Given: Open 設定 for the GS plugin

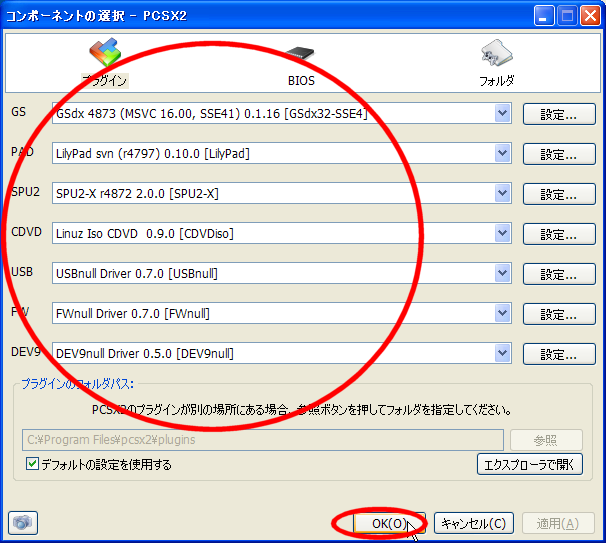Looking at the screenshot, I should (559, 114).
